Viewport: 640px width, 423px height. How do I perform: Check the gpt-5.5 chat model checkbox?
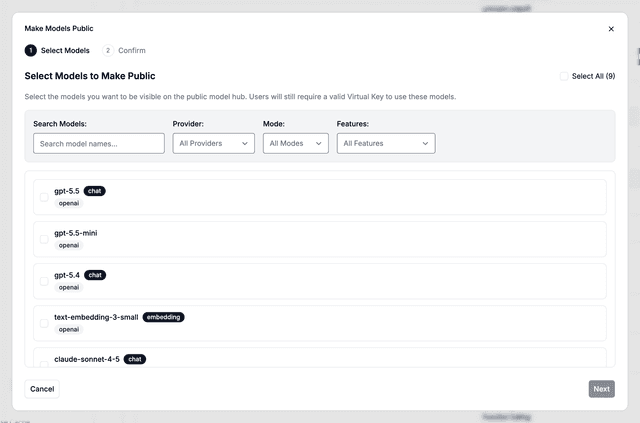pos(44,197)
